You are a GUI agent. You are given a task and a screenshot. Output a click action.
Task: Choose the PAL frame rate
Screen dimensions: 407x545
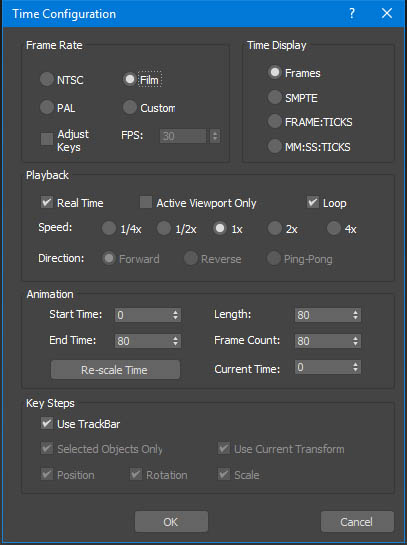coord(47,107)
